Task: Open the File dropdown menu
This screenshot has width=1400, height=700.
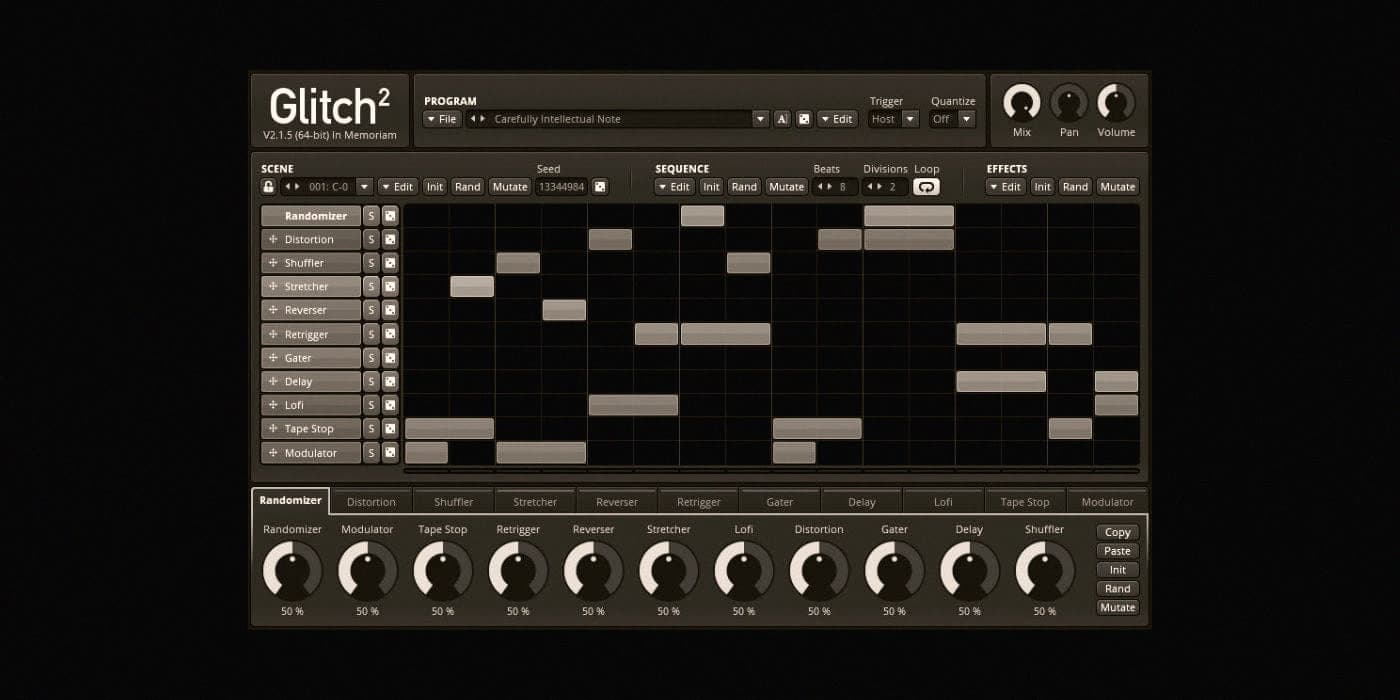Action: (442, 119)
